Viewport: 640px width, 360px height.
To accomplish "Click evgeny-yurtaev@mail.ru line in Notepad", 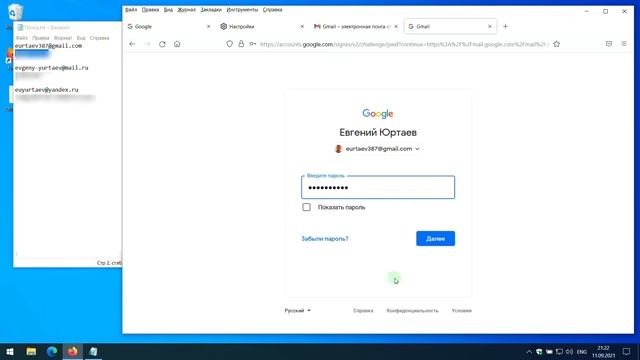I will pyautogui.click(x=51, y=68).
